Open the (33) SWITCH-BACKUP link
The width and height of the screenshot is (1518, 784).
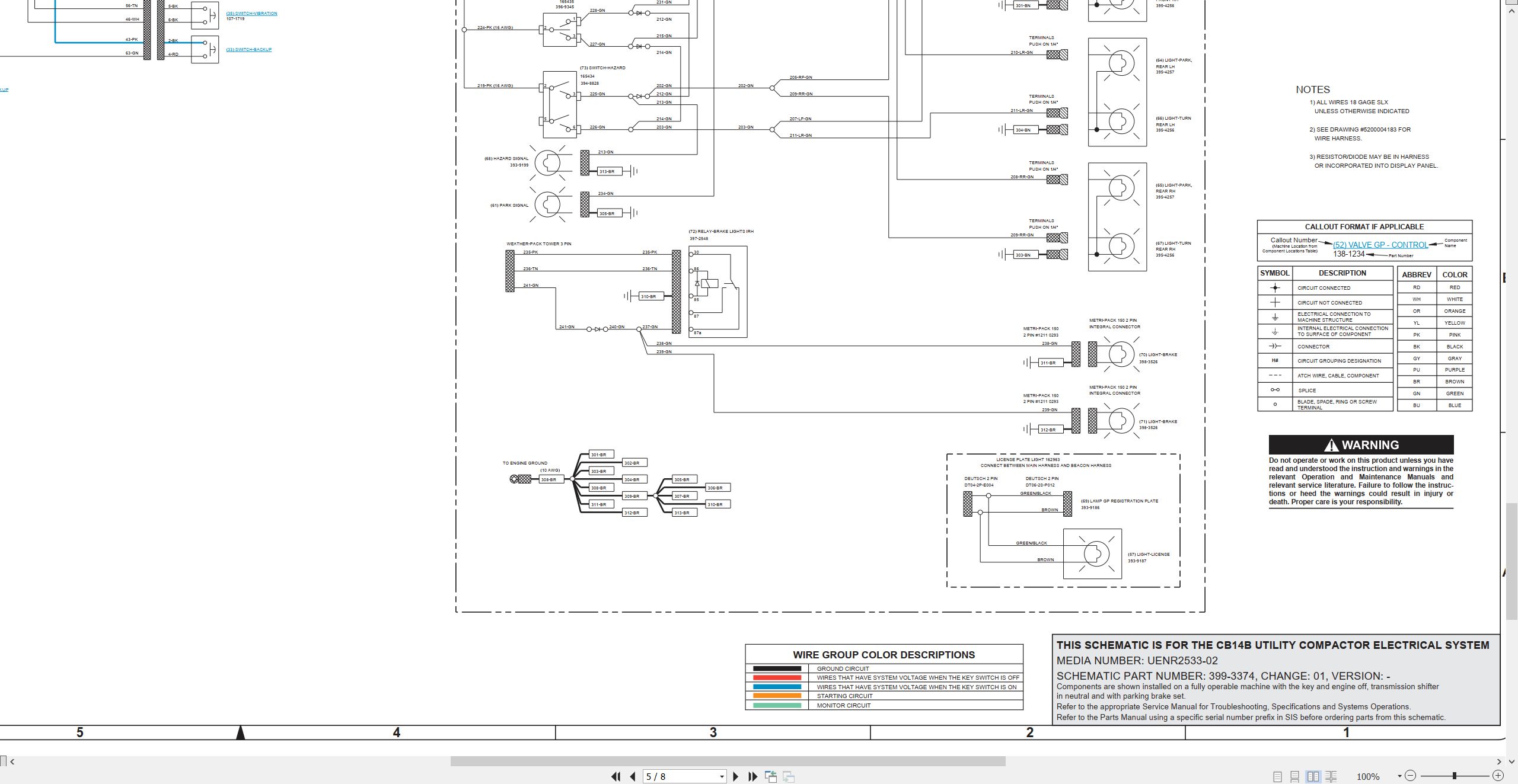point(249,50)
